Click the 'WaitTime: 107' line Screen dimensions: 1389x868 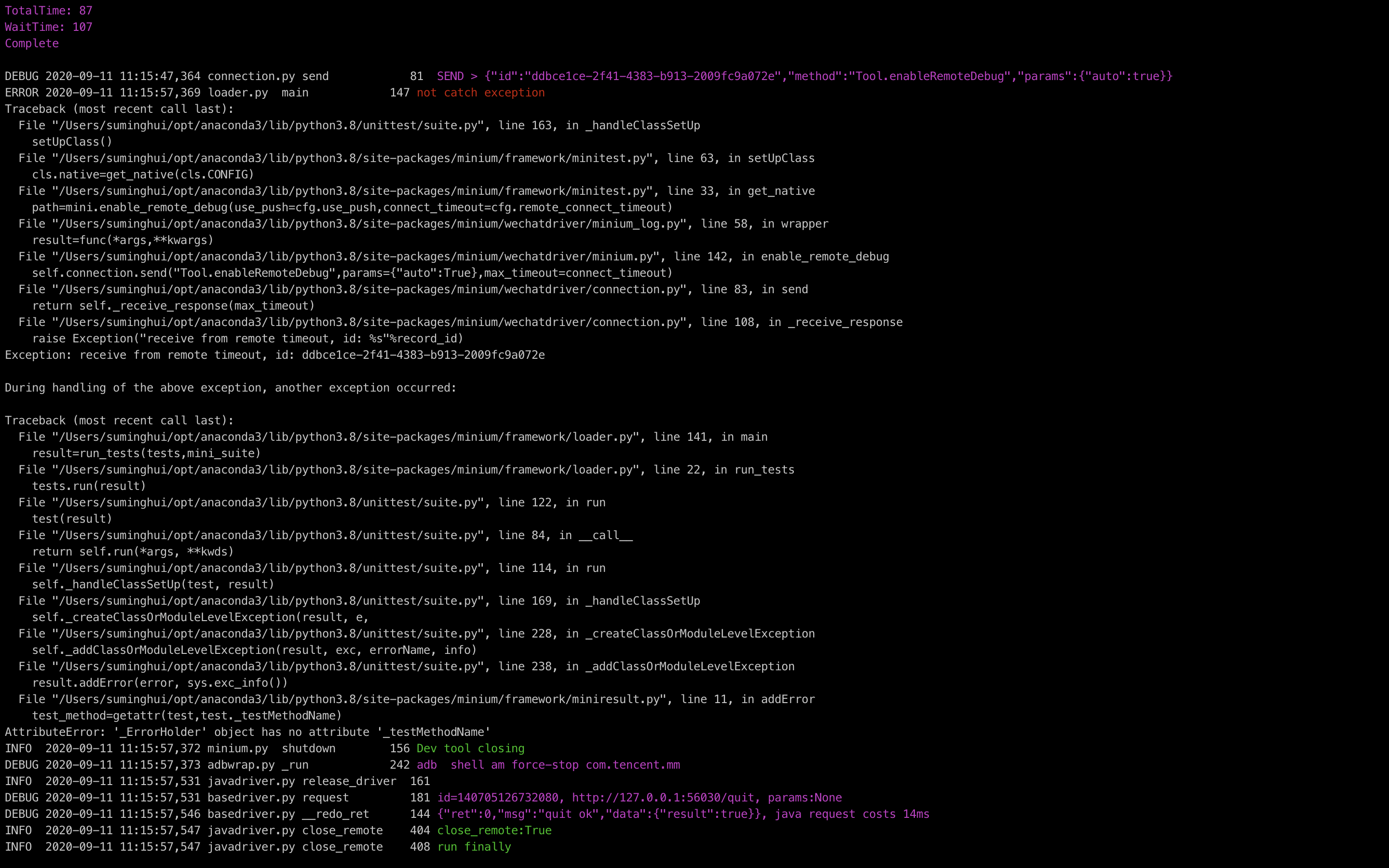pyautogui.click(x=48, y=27)
